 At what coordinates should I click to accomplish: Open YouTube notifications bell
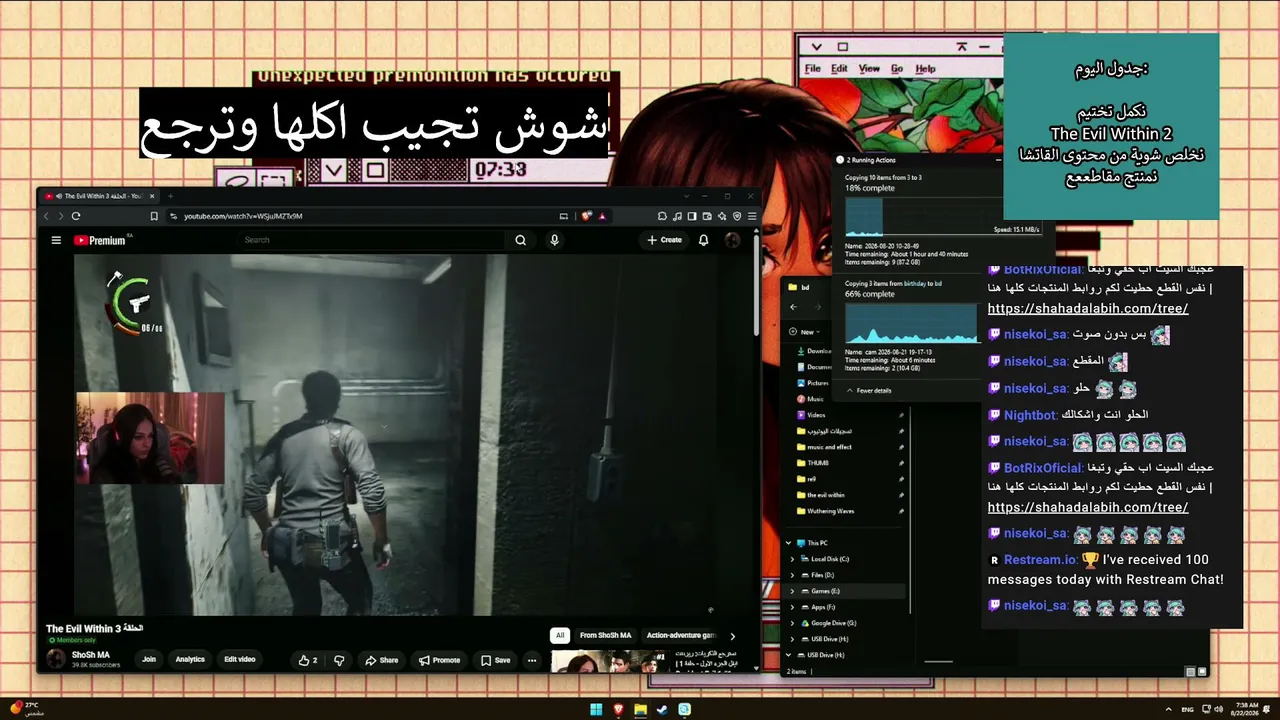(x=703, y=240)
